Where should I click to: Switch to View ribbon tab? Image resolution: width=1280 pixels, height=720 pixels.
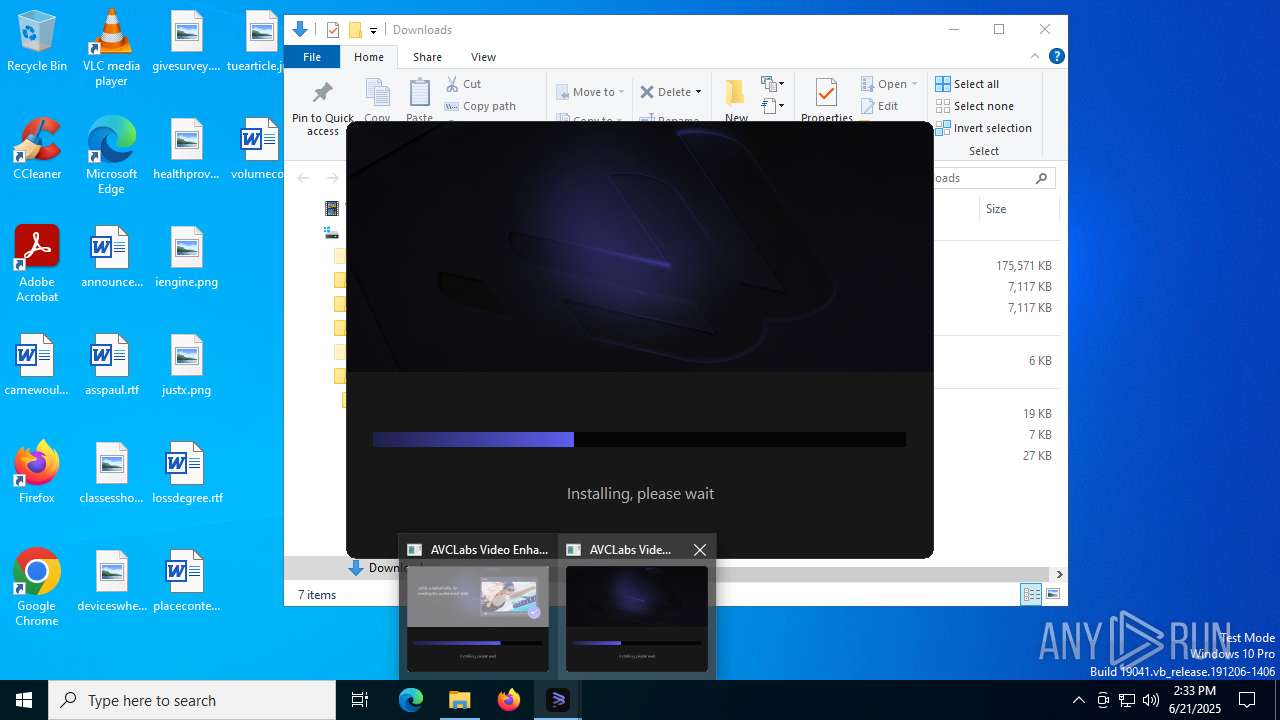[x=483, y=57]
